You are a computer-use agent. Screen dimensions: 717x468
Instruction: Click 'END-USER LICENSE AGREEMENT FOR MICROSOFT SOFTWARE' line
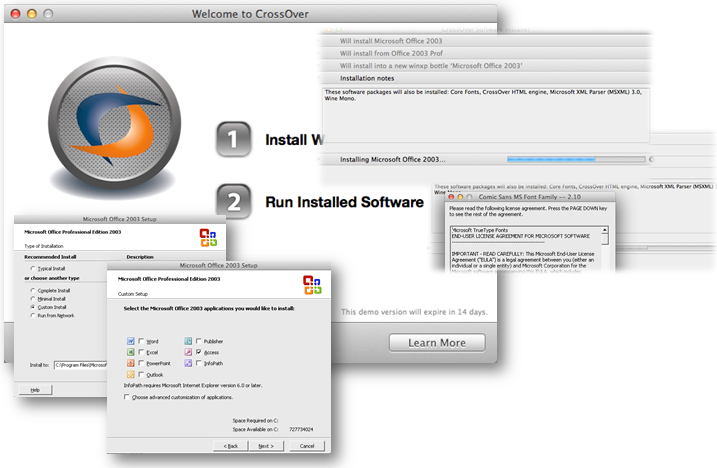point(520,236)
